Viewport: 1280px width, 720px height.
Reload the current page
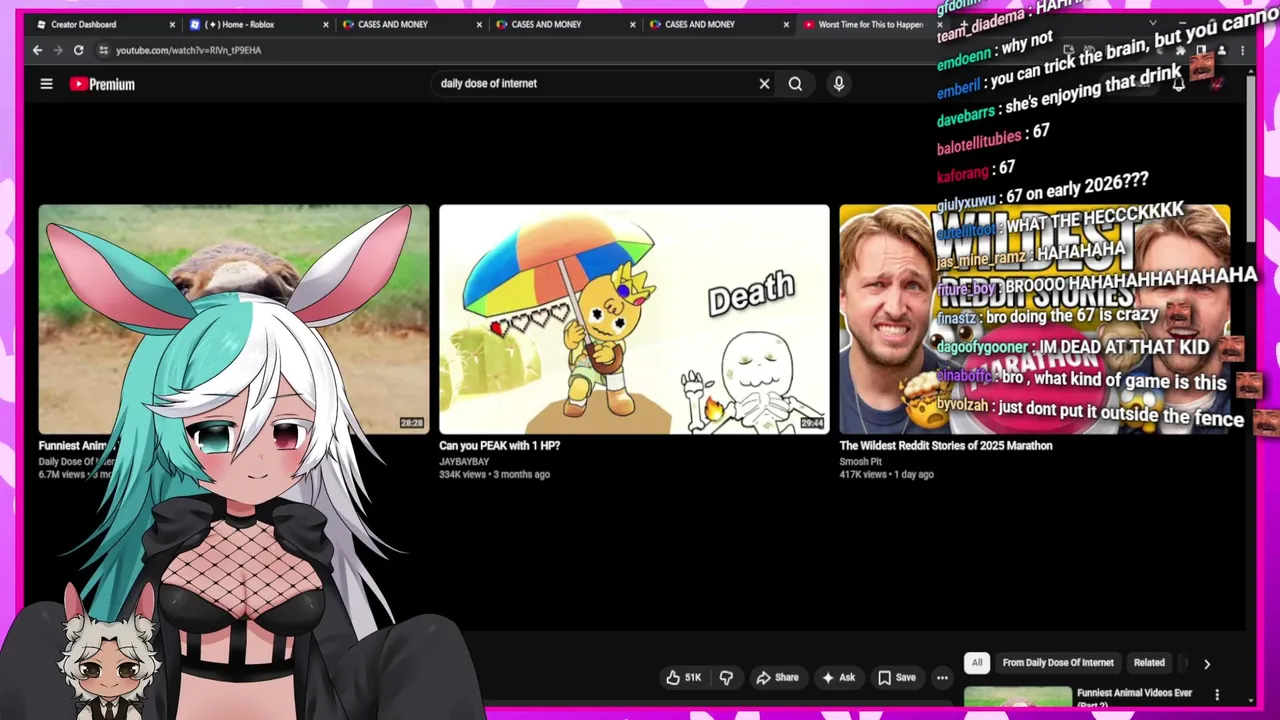click(78, 50)
